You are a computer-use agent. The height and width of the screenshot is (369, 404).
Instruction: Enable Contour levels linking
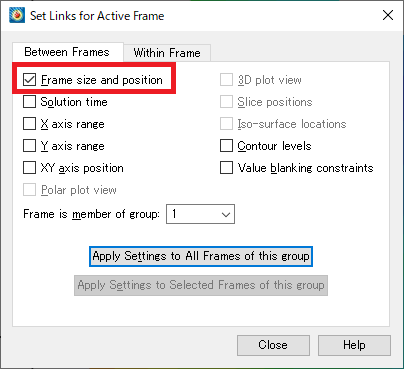(x=226, y=146)
